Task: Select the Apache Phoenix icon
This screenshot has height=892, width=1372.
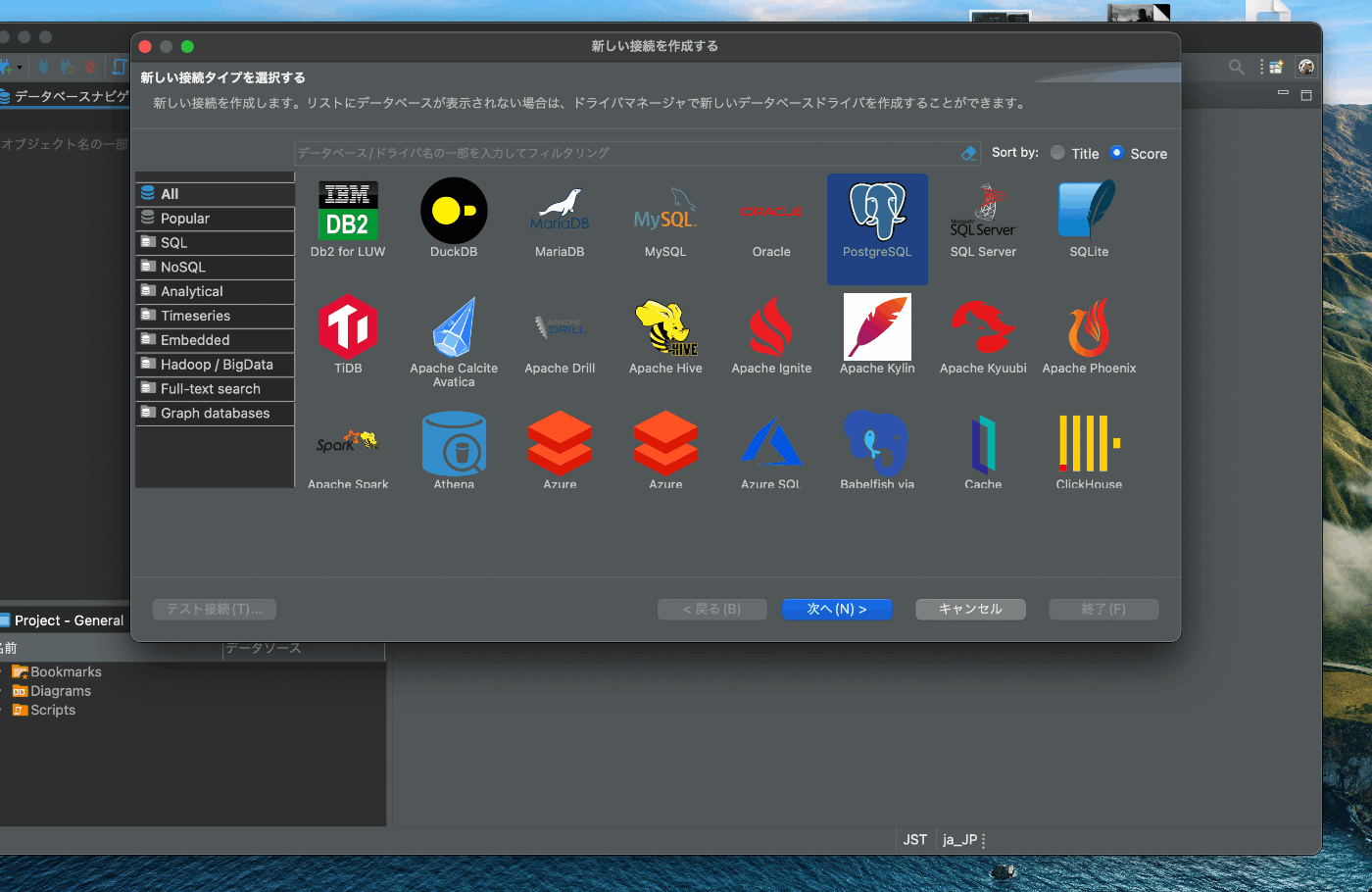Action: pyautogui.click(x=1089, y=327)
